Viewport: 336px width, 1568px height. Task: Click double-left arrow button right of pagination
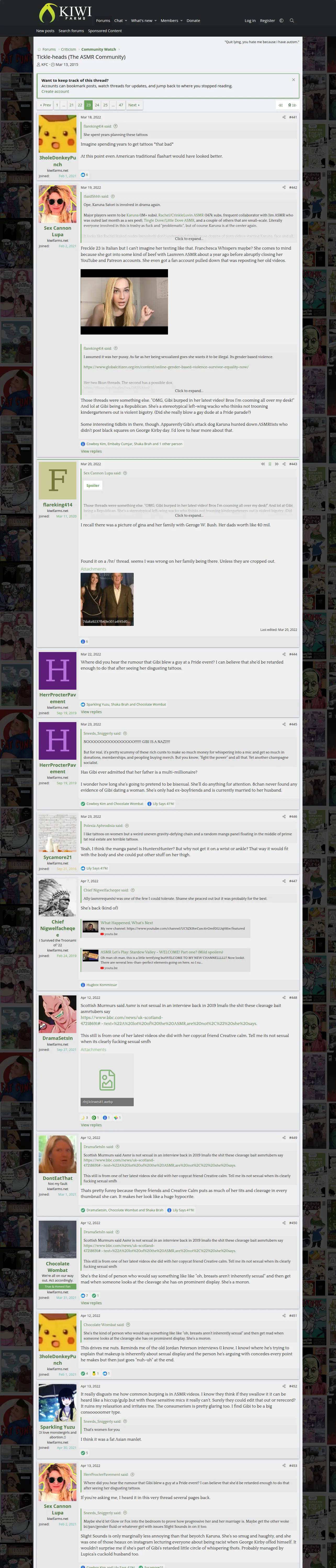tap(280, 105)
